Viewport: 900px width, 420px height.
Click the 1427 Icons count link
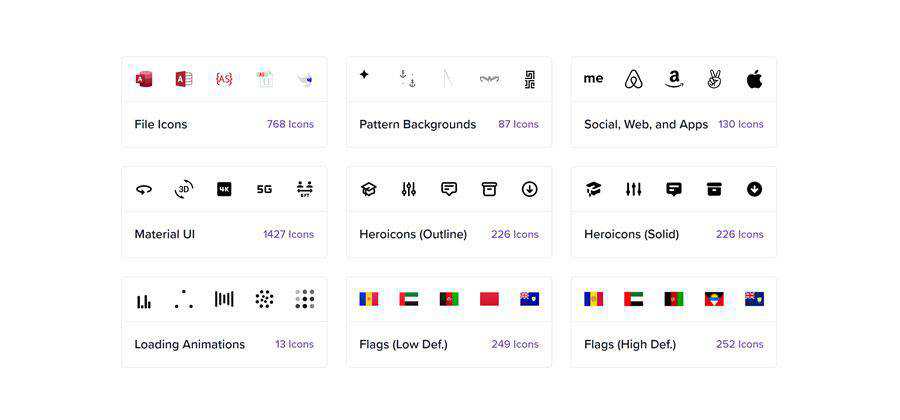click(x=288, y=235)
